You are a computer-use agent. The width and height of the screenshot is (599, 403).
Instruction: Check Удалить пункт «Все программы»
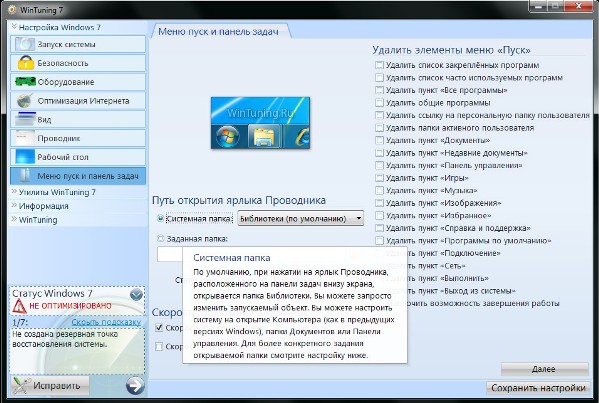tap(379, 90)
